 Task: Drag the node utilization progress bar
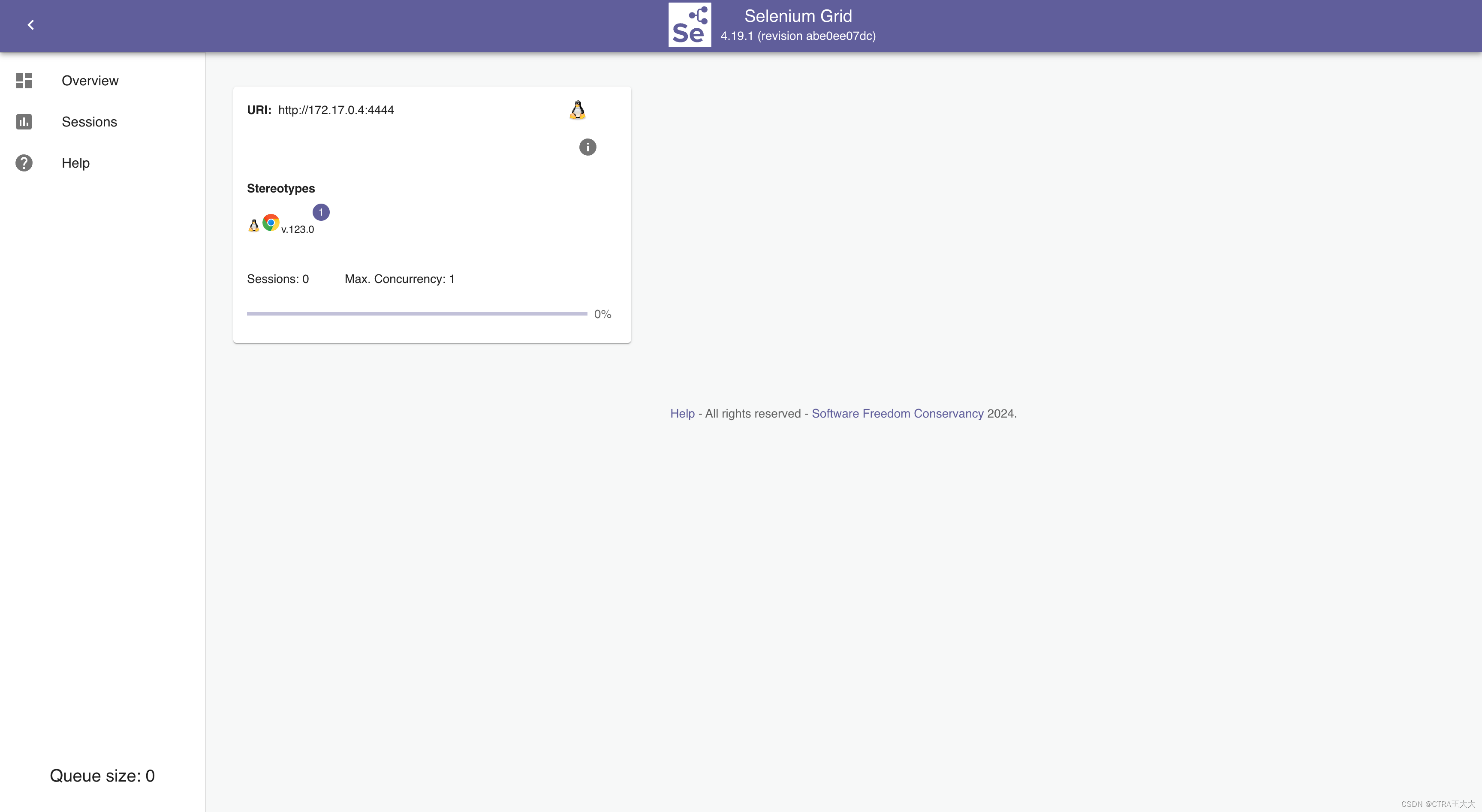click(x=417, y=314)
